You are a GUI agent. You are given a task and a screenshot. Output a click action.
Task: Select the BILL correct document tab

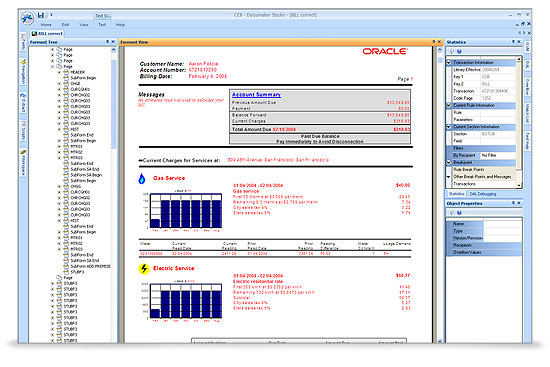(x=47, y=34)
